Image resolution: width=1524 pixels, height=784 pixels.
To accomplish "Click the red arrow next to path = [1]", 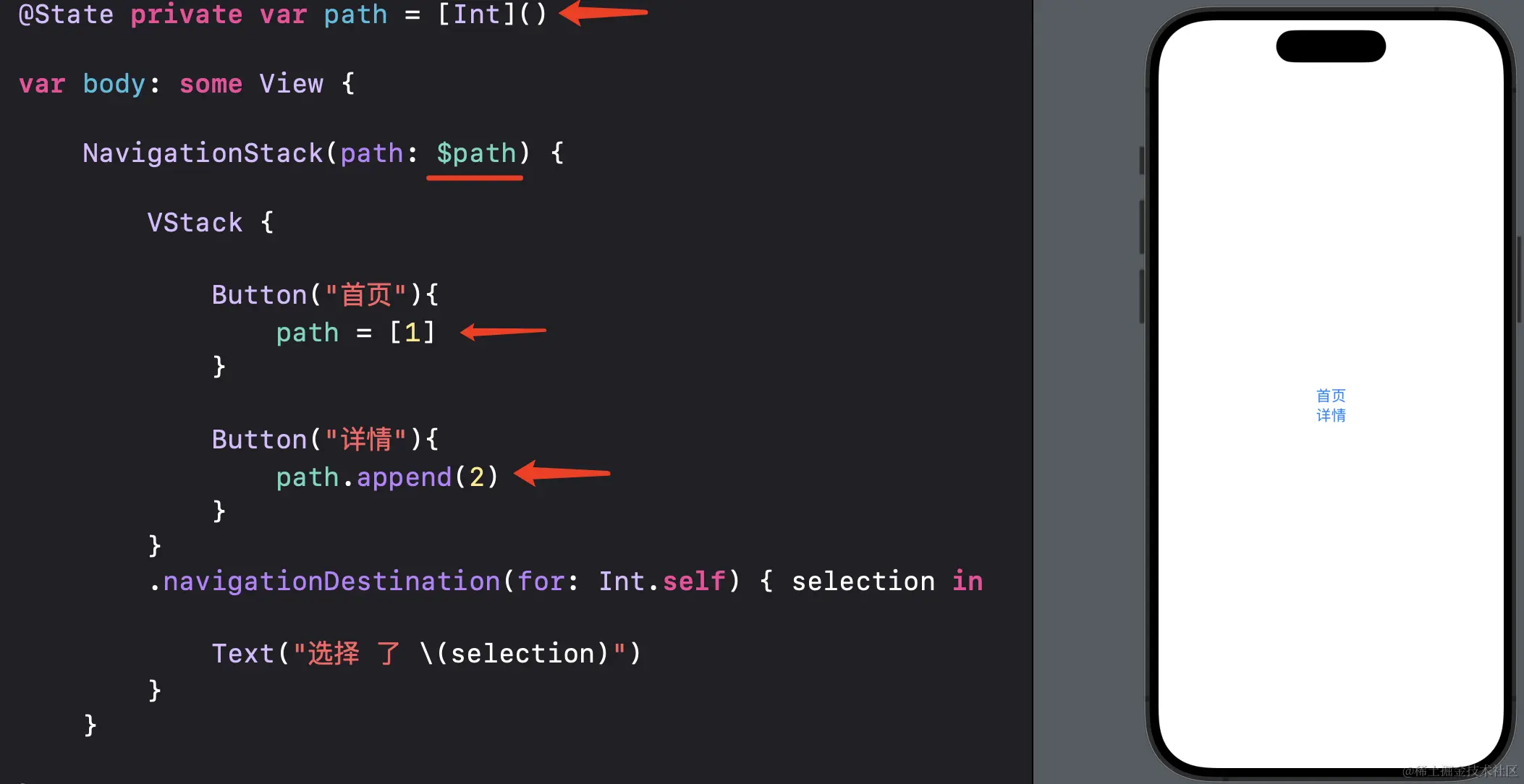I will click(x=503, y=331).
